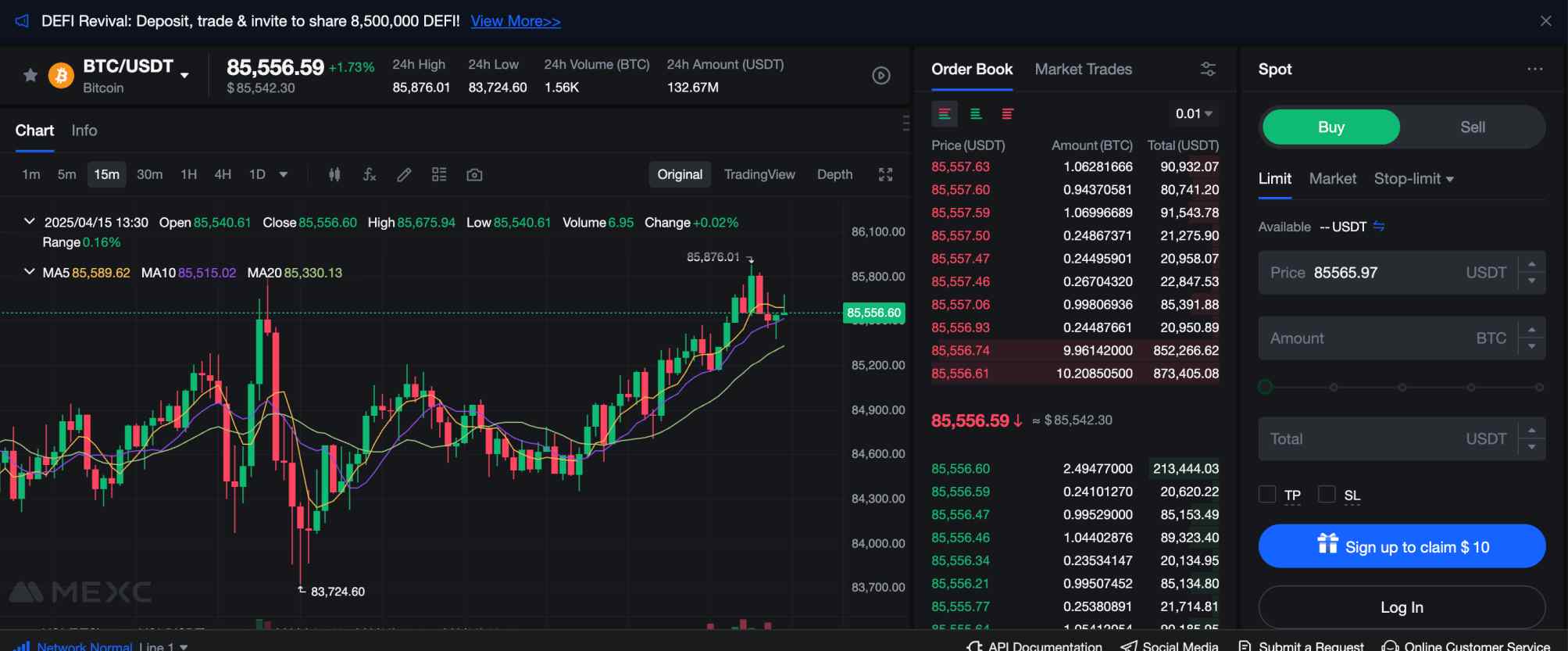
Task: Enable the TP take-profit checkbox
Action: 1267,494
